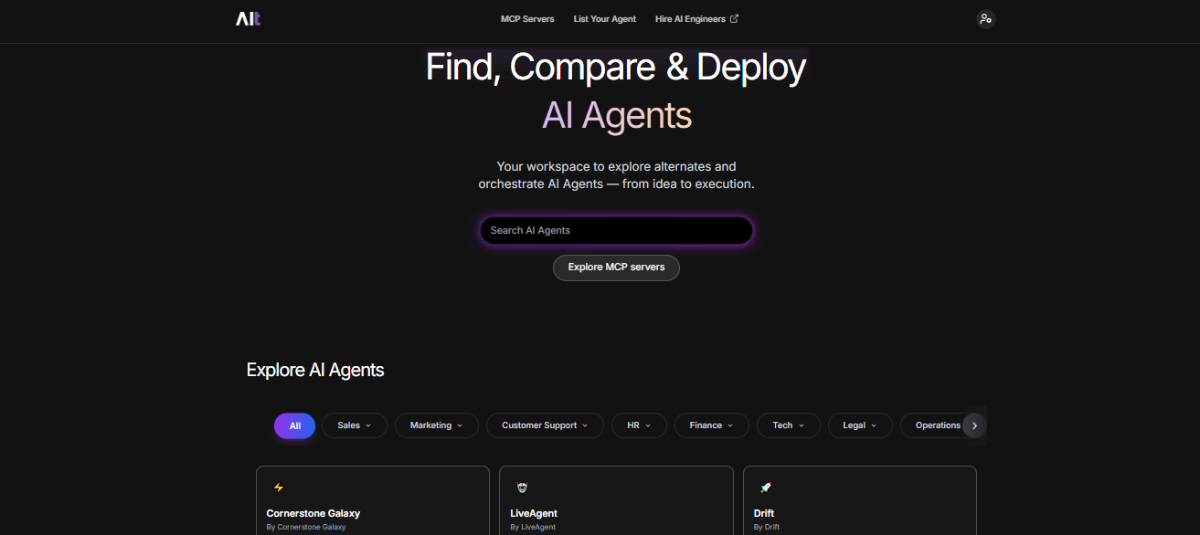Click the Drift rocket icon
Screen dimensions: 1200x535
tap(765, 488)
